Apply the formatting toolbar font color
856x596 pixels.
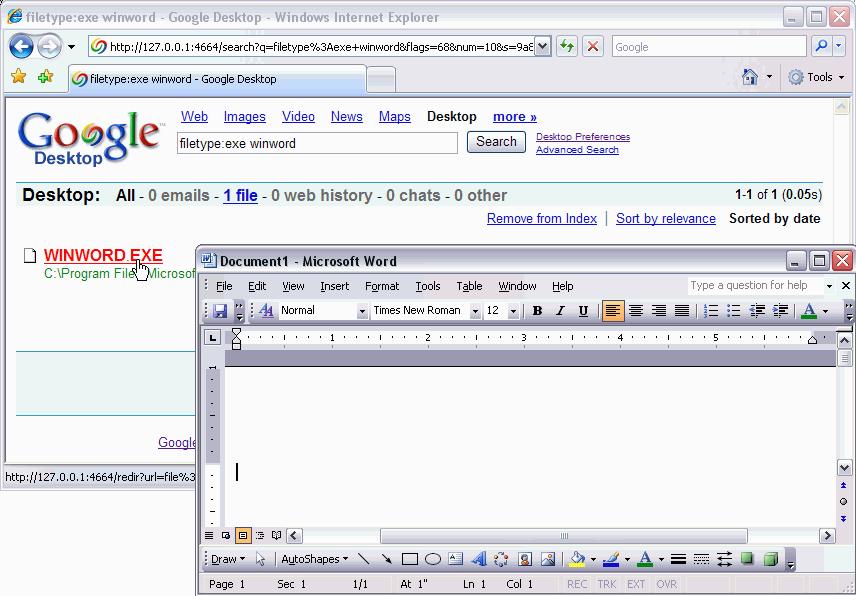(809, 311)
